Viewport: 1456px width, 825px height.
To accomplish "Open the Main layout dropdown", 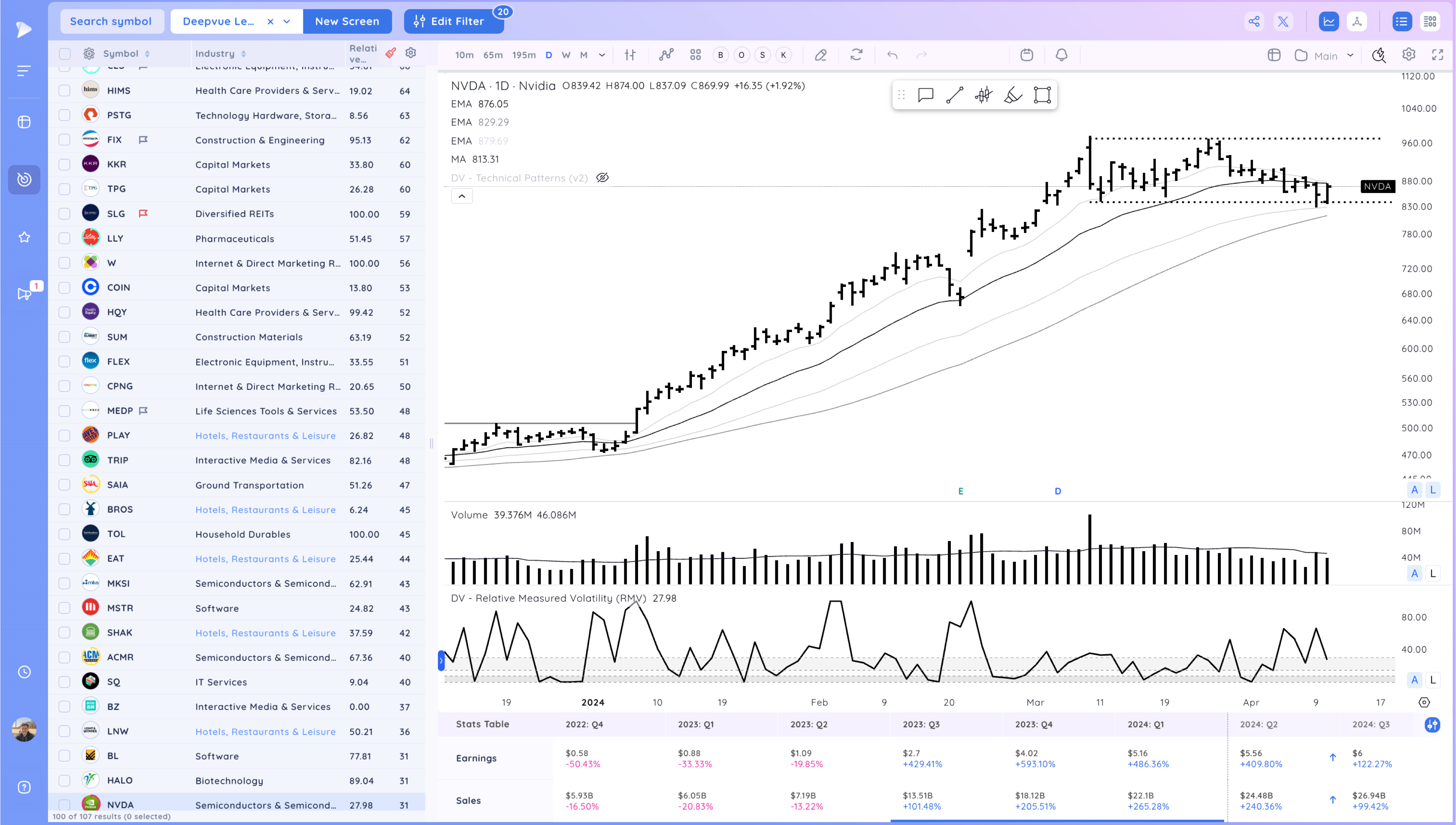I will (1324, 55).
